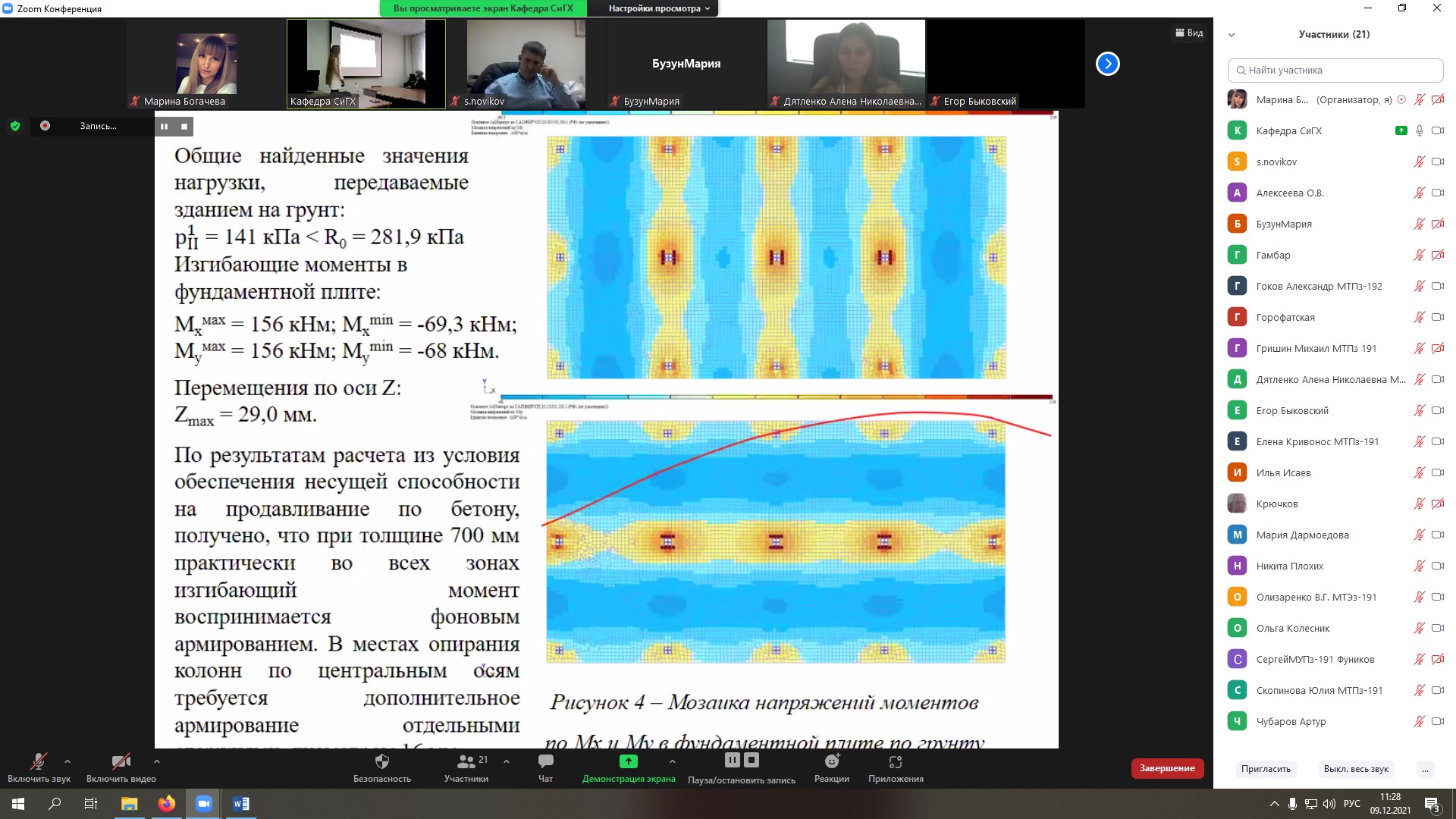Open Реакции emoji menu
This screenshot has width=1456, height=819.
pos(832,767)
